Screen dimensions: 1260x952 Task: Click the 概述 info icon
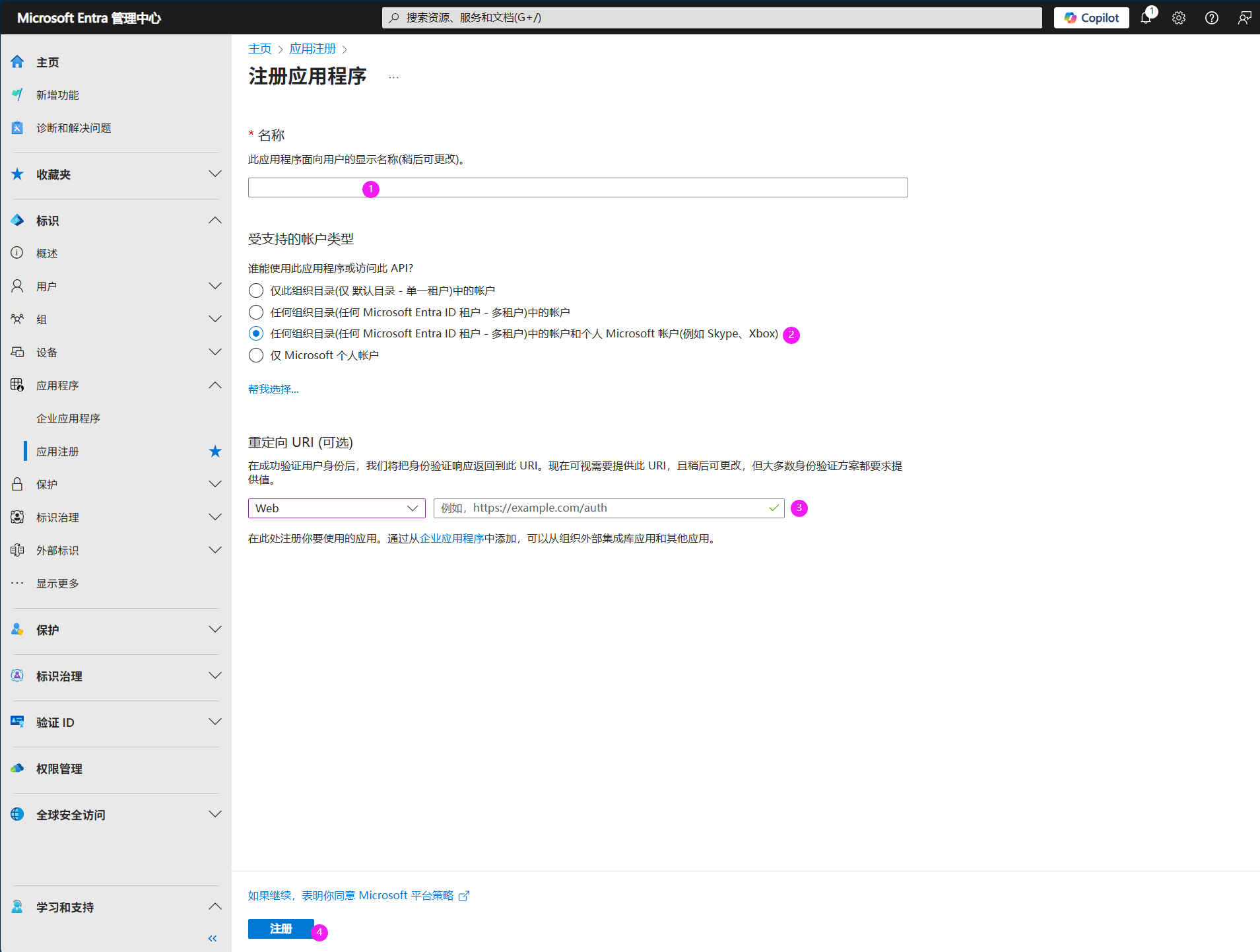click(x=17, y=254)
